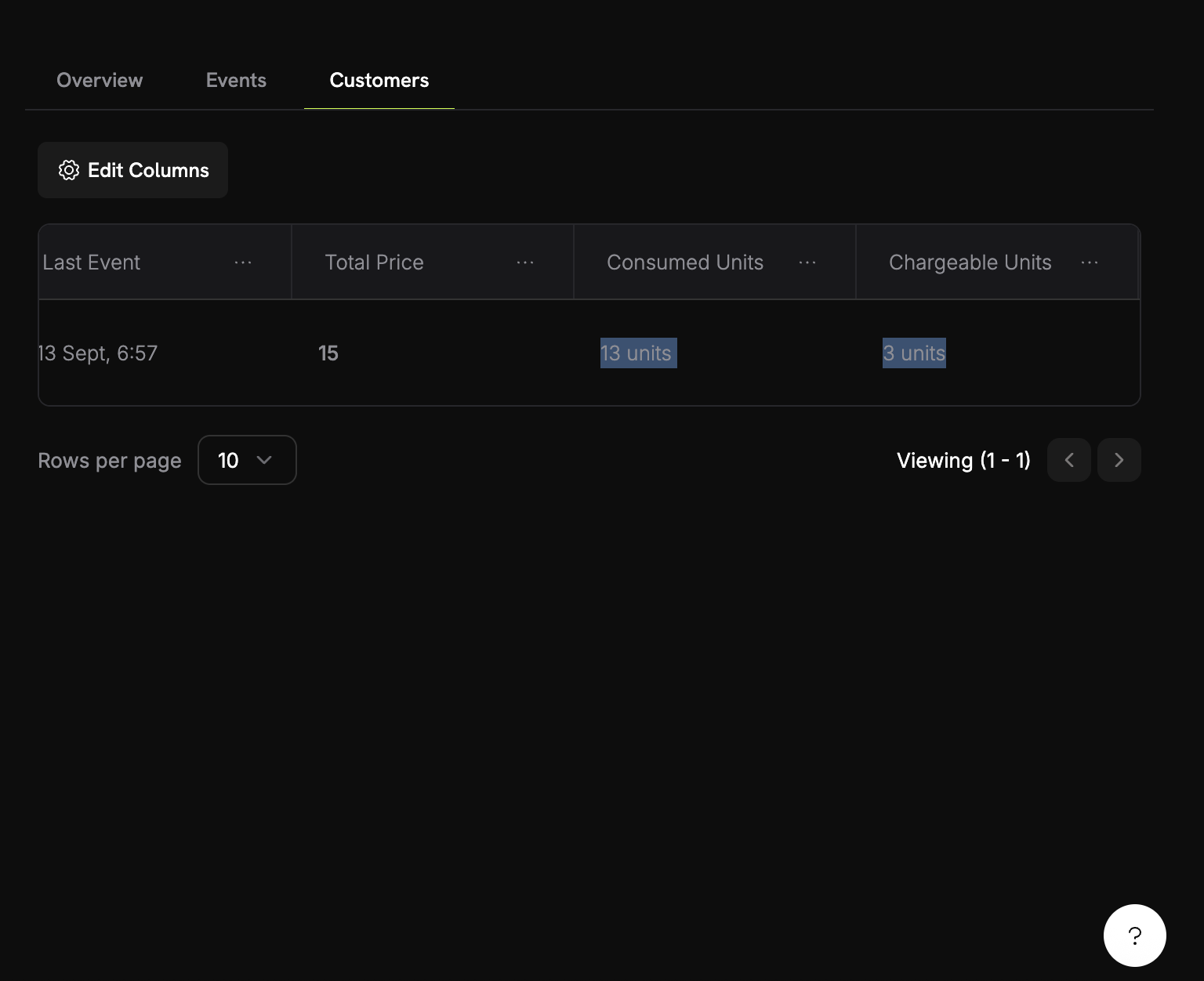The height and width of the screenshot is (981, 1204).
Task: Open the help question mark button
Action: click(x=1135, y=936)
